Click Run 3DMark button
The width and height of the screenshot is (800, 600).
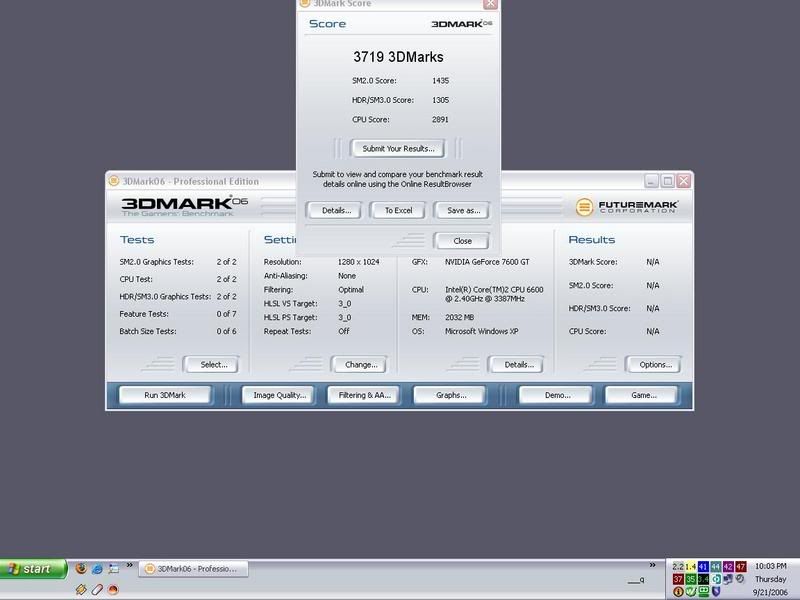[x=165, y=395]
